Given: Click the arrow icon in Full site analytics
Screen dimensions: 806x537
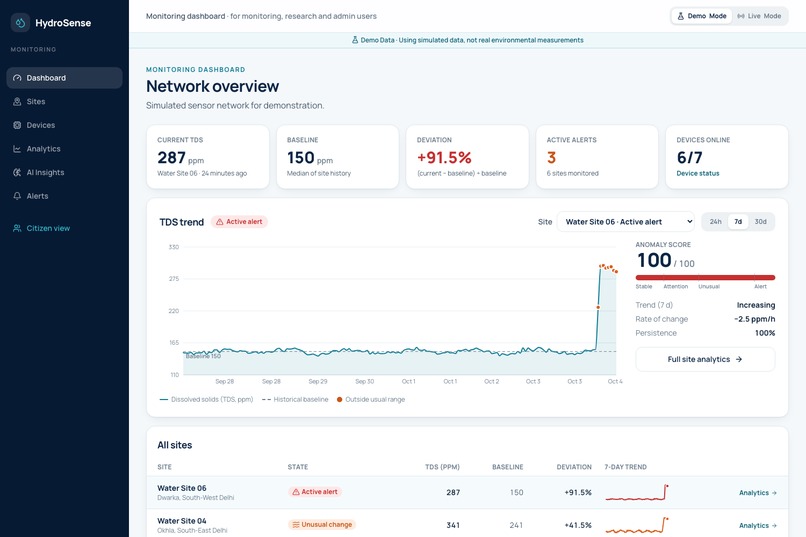Looking at the screenshot, I should point(739,359).
